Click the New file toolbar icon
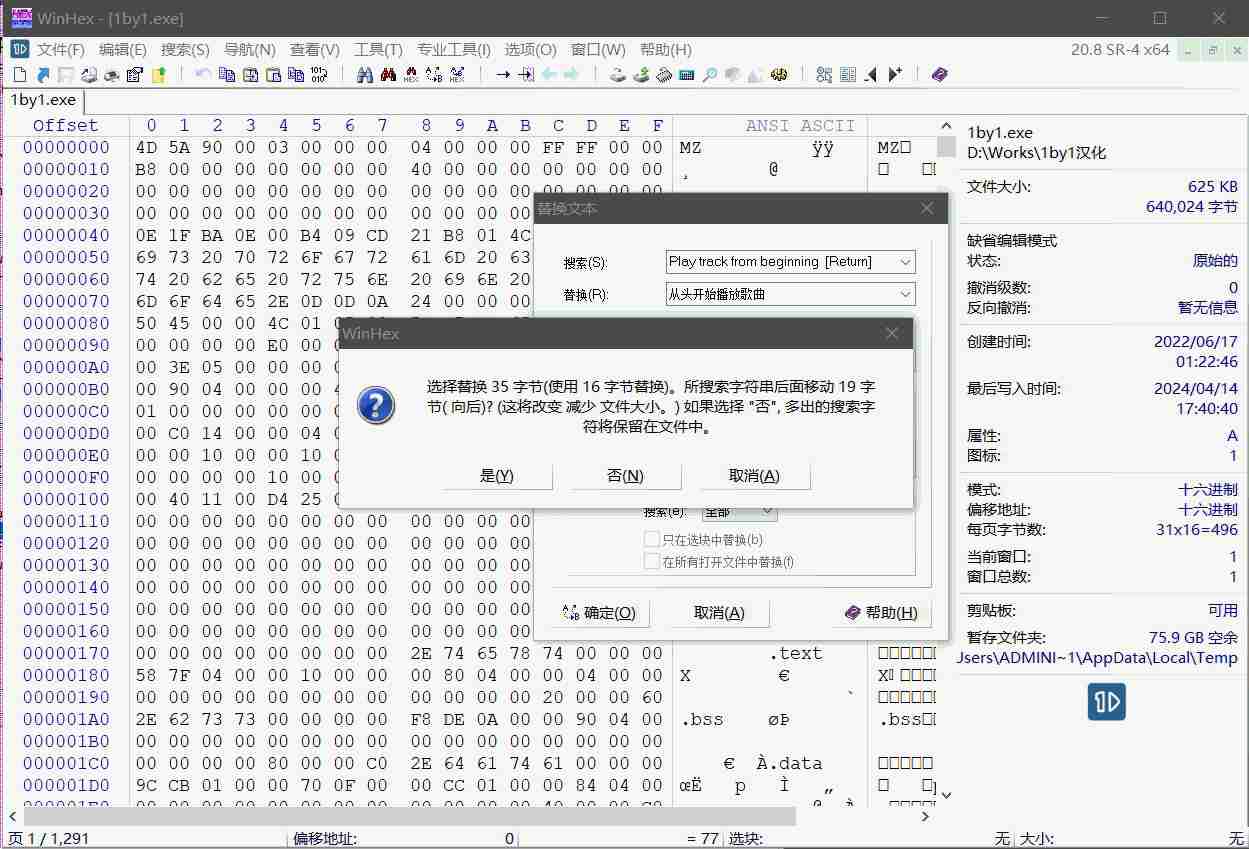 coord(19,75)
